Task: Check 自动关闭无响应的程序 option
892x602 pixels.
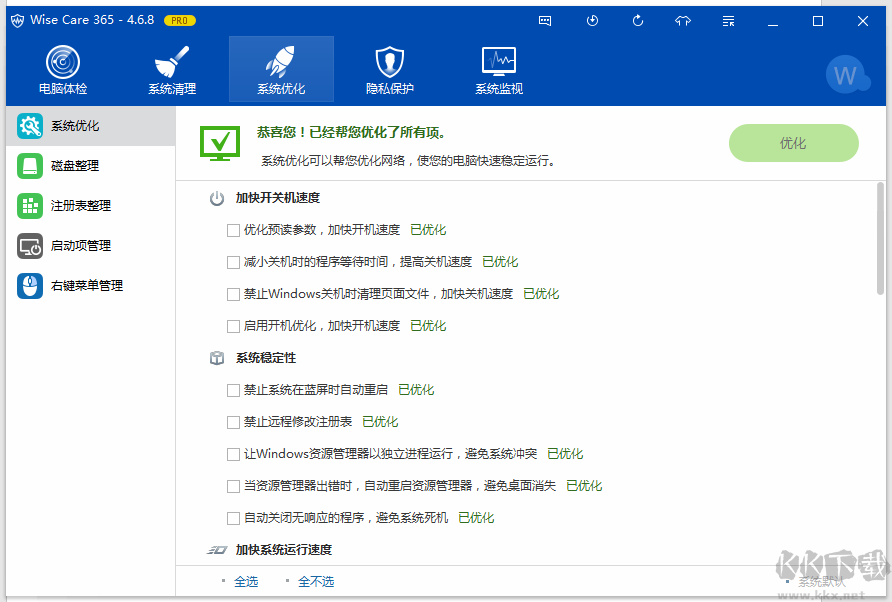Action: pyautogui.click(x=232, y=517)
